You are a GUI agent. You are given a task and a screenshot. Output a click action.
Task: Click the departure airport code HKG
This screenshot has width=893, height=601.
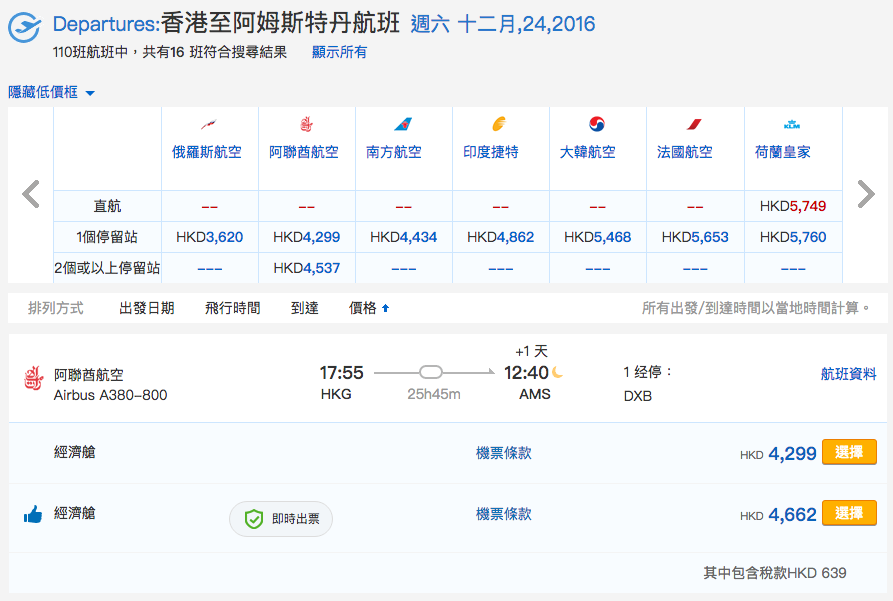click(x=336, y=394)
